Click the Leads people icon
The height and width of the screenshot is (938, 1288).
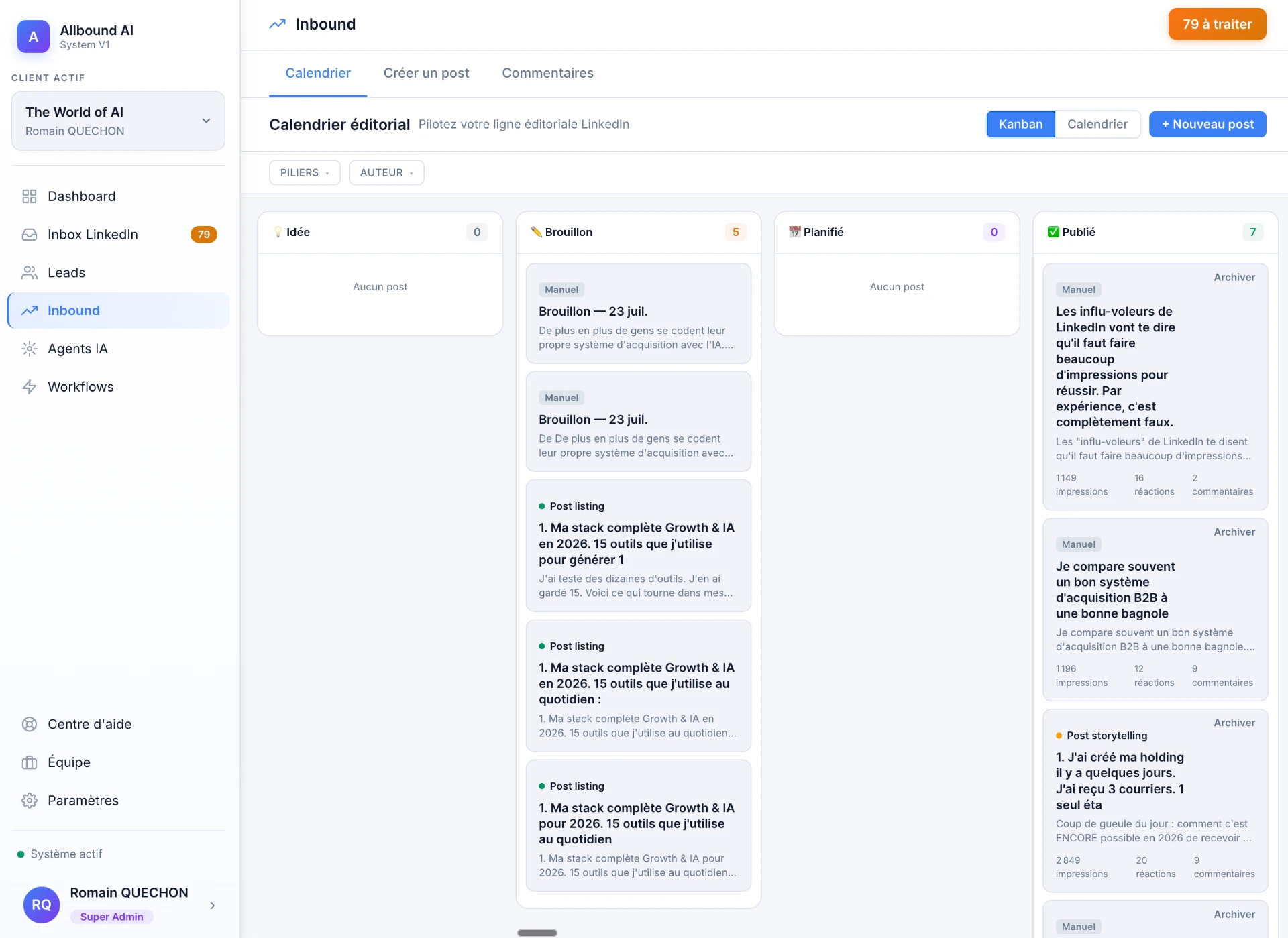[30, 273]
